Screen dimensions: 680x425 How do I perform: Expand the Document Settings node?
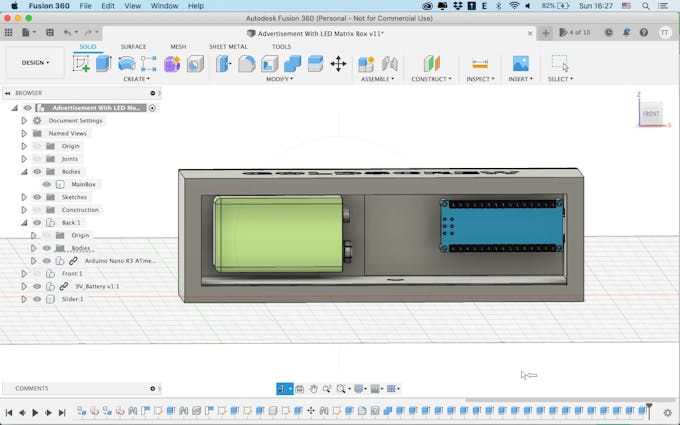(x=24, y=120)
